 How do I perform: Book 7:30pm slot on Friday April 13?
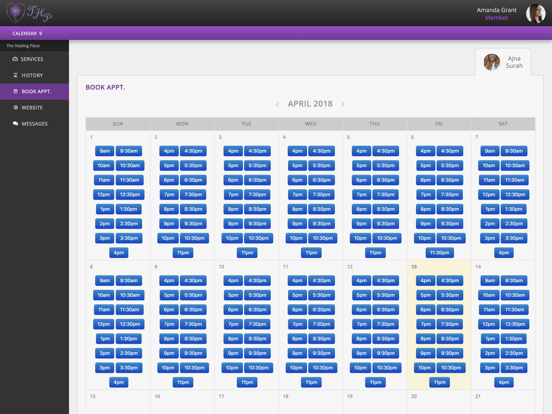tap(450, 324)
